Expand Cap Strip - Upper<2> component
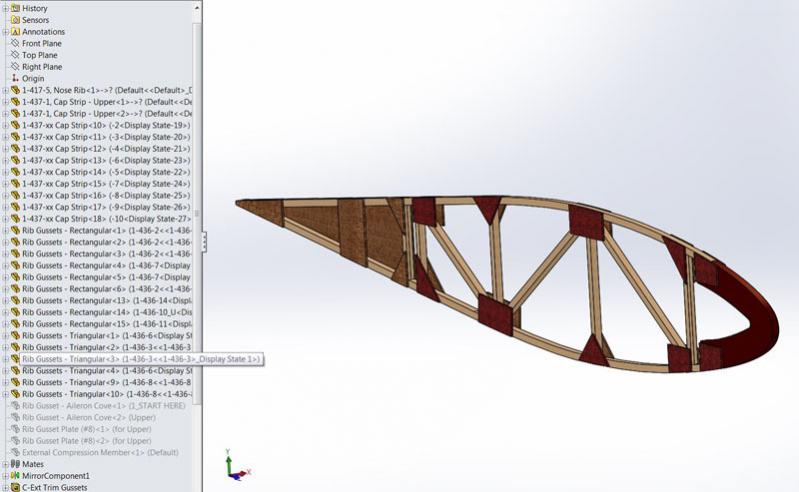Screen dimensions: 799x492 tap(6, 114)
